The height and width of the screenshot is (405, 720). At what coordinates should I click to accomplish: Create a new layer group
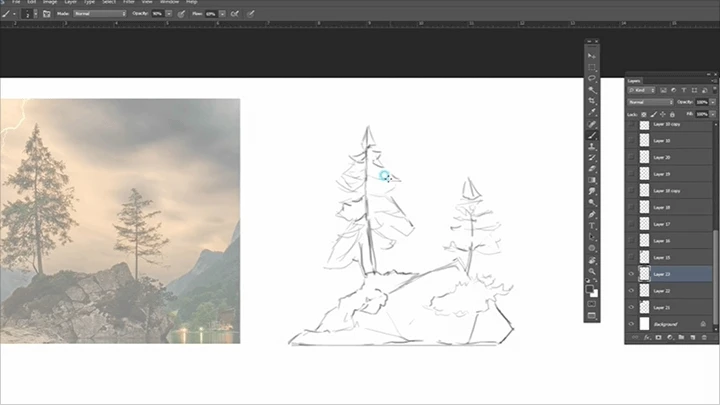(681, 338)
